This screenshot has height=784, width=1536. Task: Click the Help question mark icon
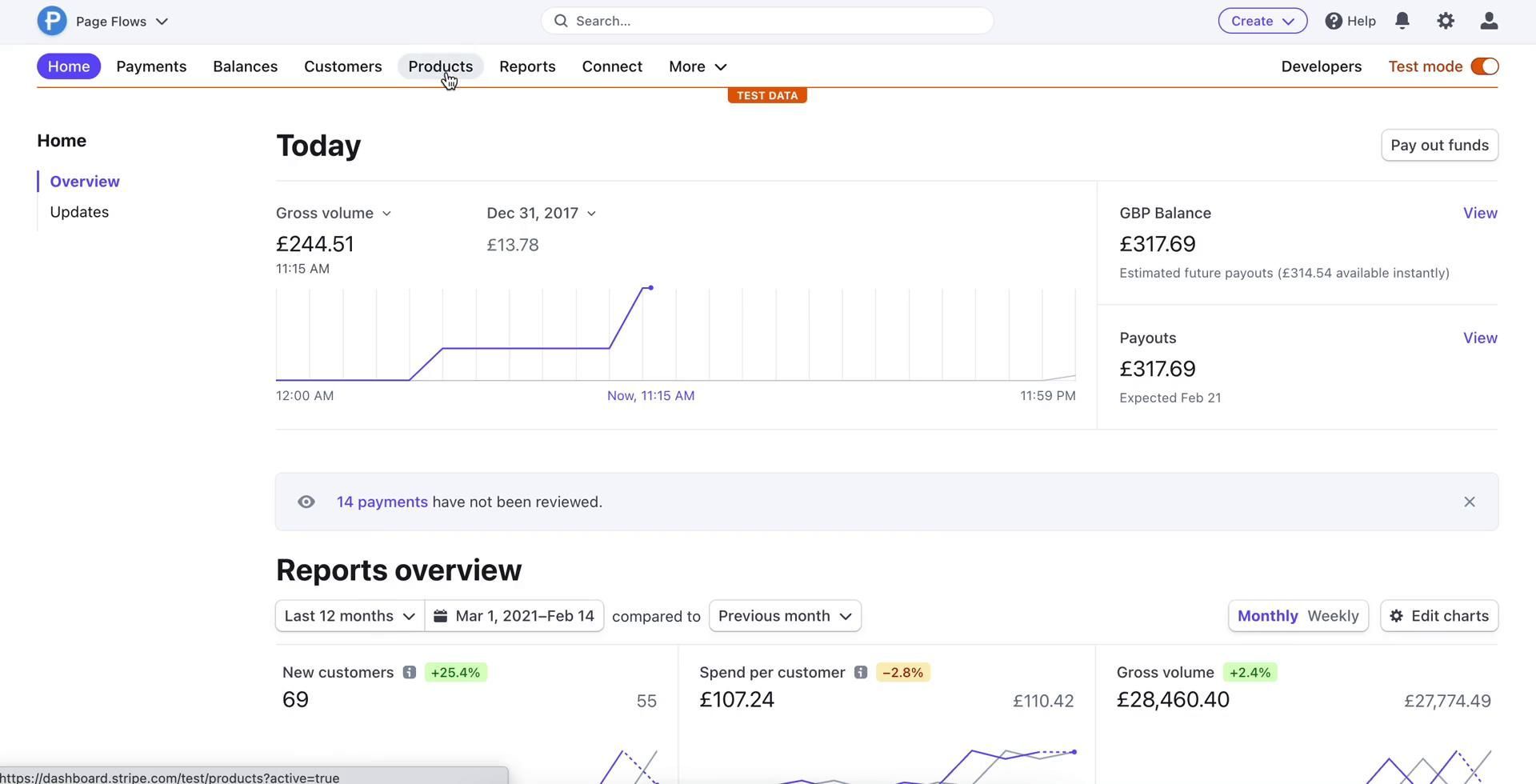1333,21
